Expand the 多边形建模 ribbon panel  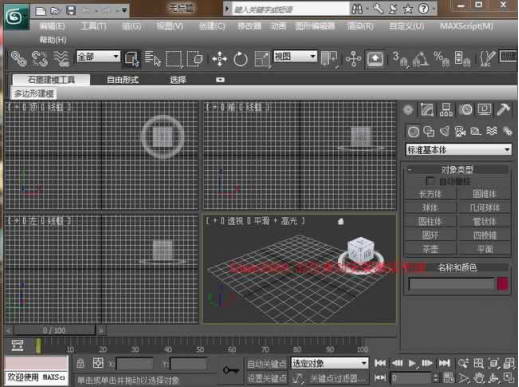pyautogui.click(x=34, y=94)
